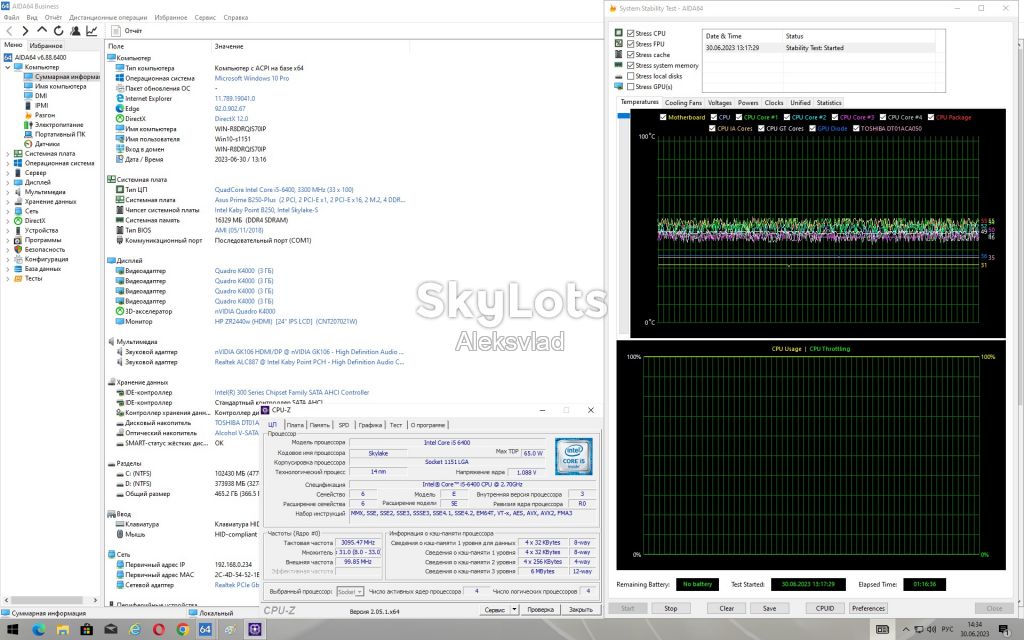This screenshot has width=1024, height=640.
Task: Toggle Stress FPU checkbox
Action: [630, 44]
